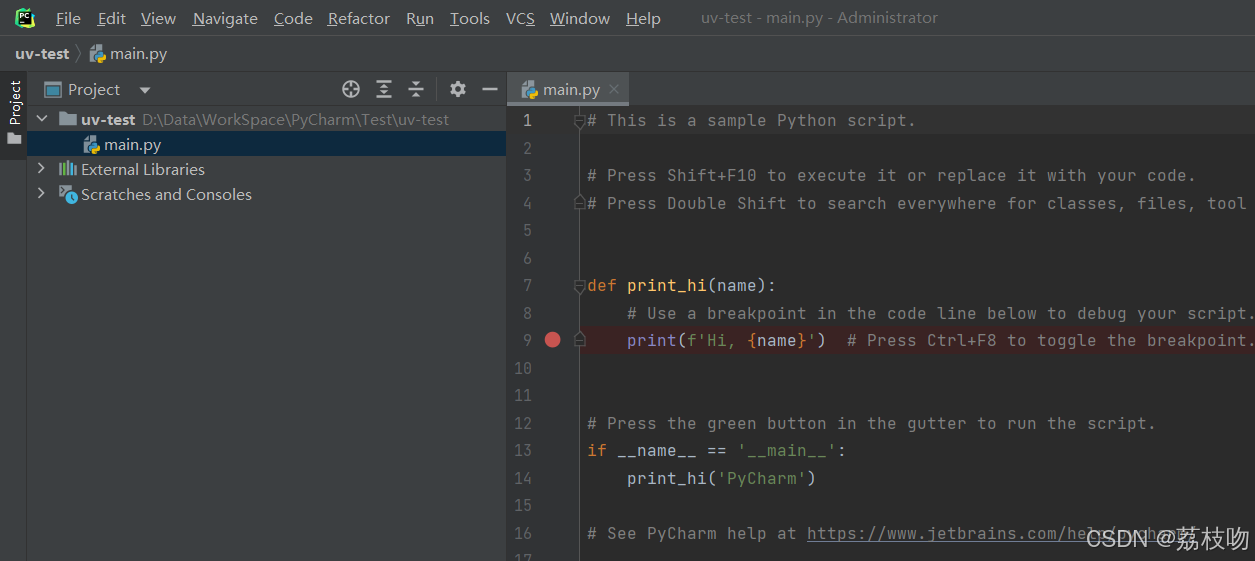Click the 'PyCharm' string on line 14
This screenshot has height=561, width=1255.
click(762, 478)
